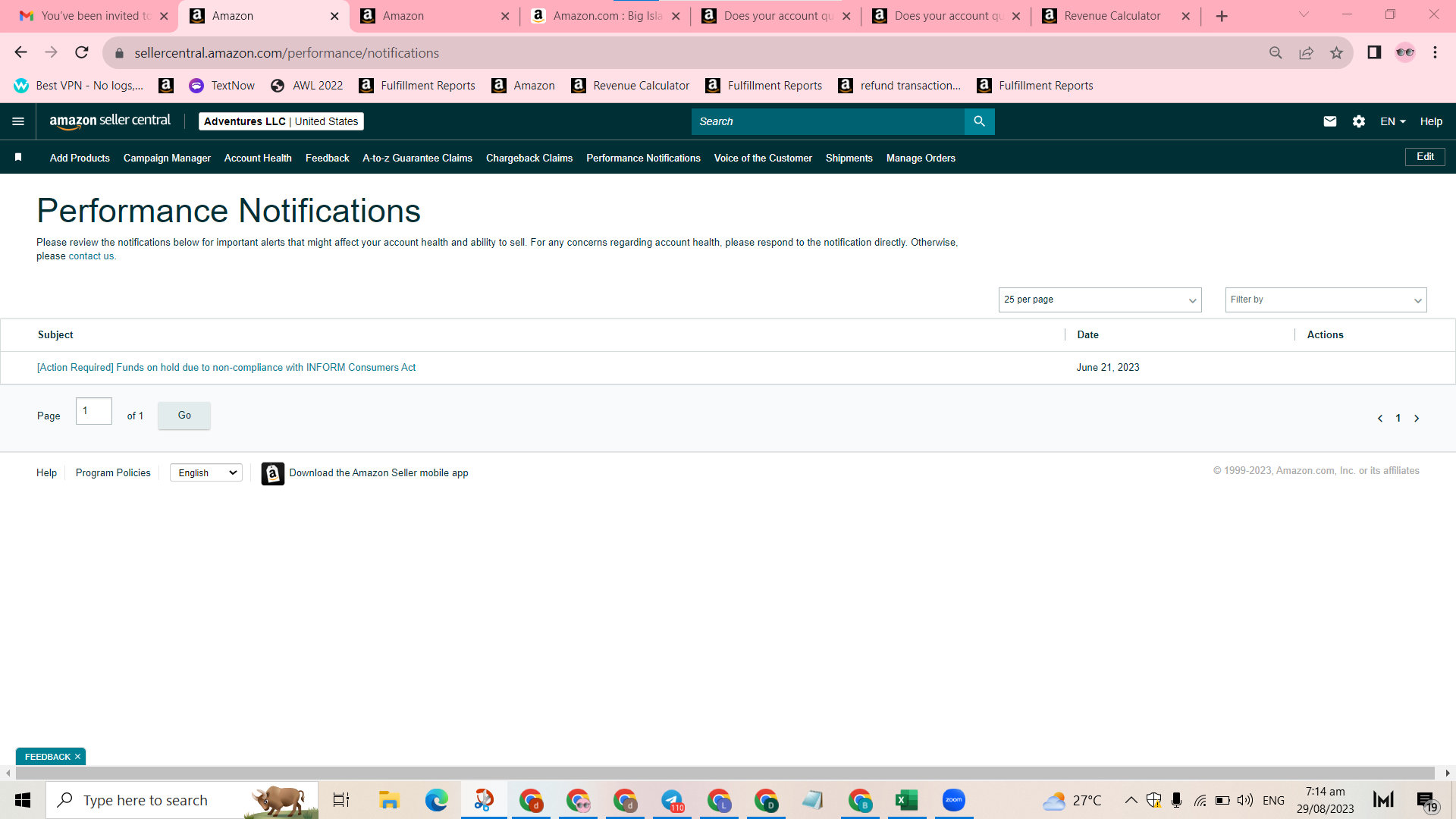Screen dimensions: 1456x819
Task: Open the EN language dropdown
Action: click(x=1392, y=121)
